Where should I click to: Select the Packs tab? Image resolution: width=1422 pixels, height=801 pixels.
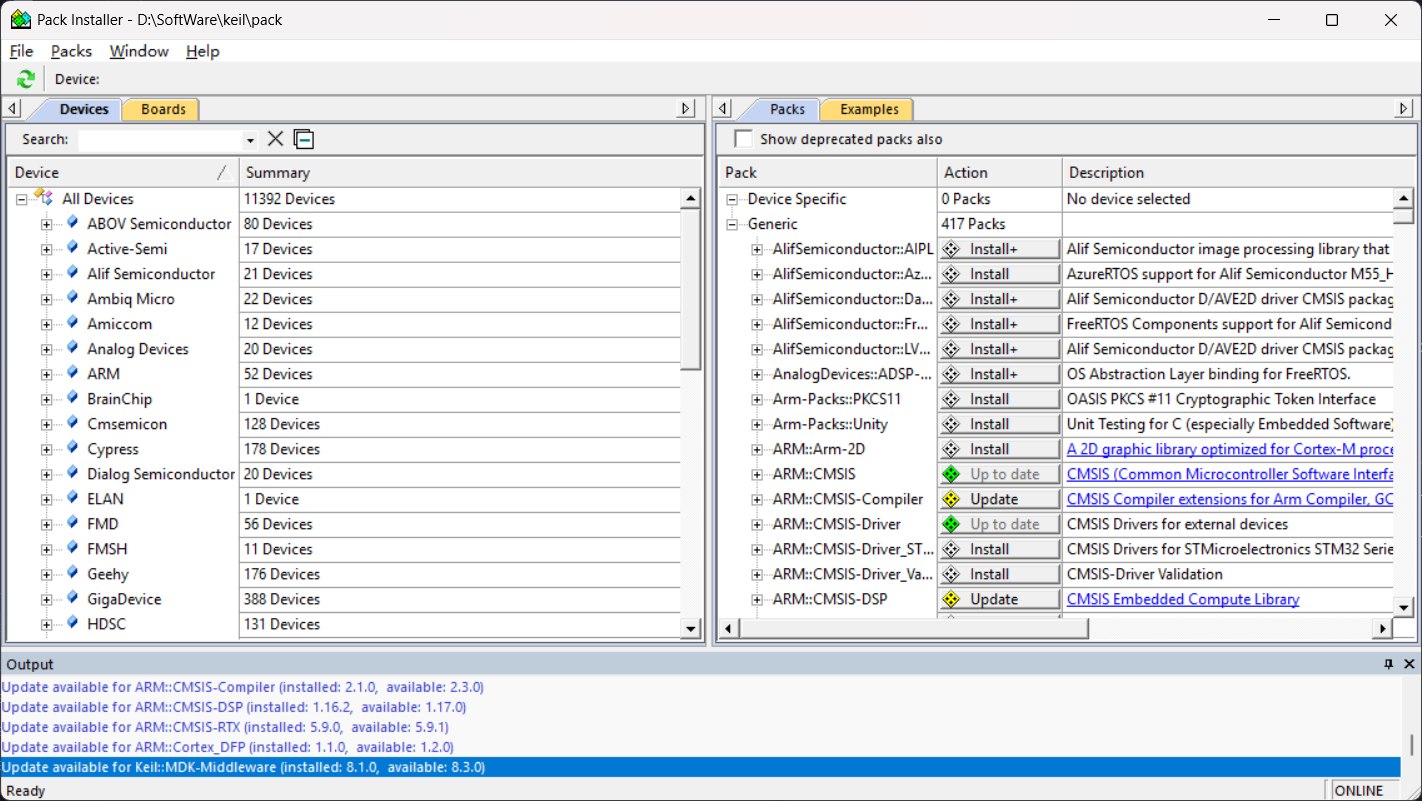point(787,109)
